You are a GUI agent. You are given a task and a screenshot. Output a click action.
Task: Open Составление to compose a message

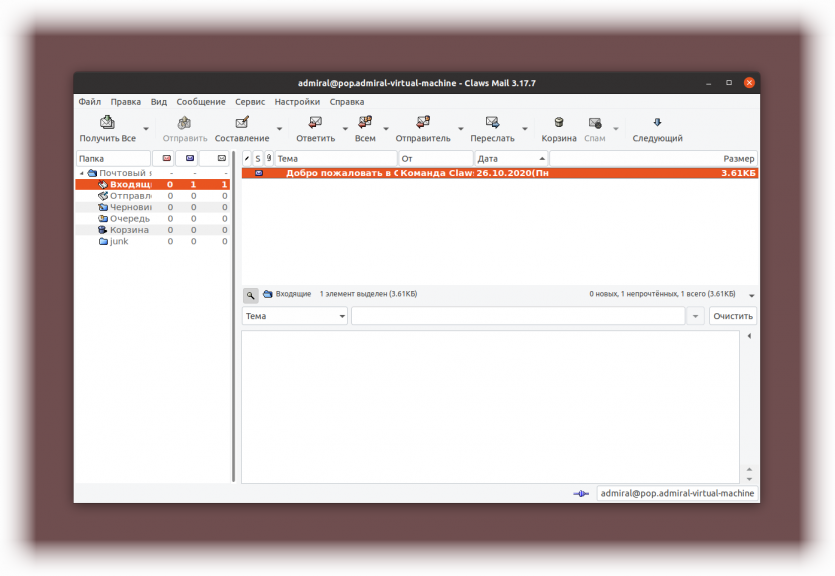[242, 129]
